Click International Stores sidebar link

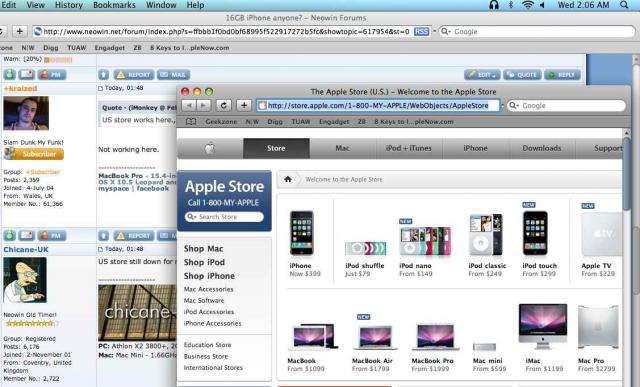coord(213,368)
